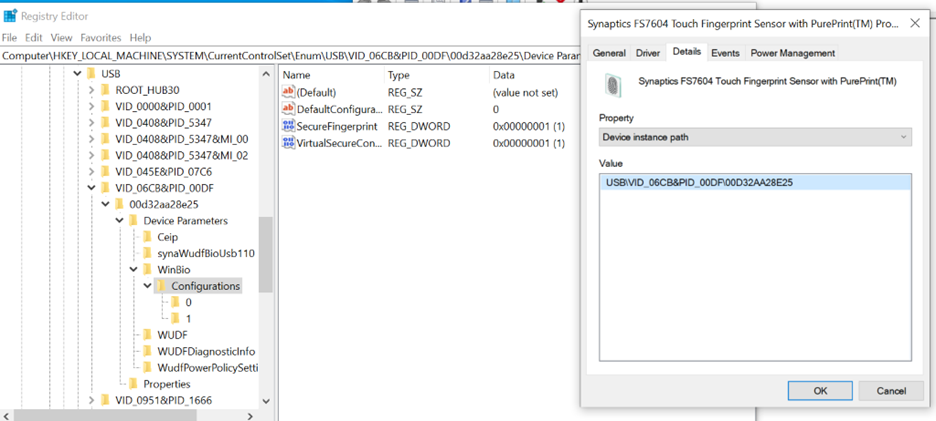This screenshot has width=936, height=421.
Task: Click the 0x00000001 (1) data for SecureFingerprint
Action: point(529,126)
